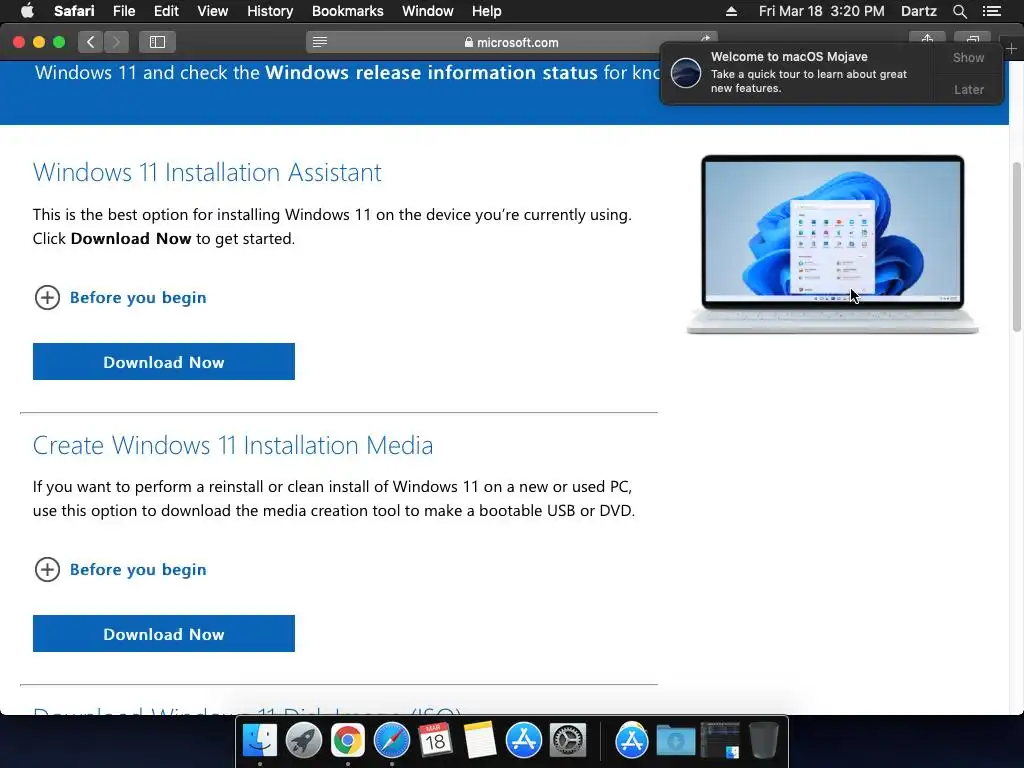Screen dimensions: 1024x768
Task: Click the minimized window thumbnail in the Dock
Action: [x=720, y=741]
